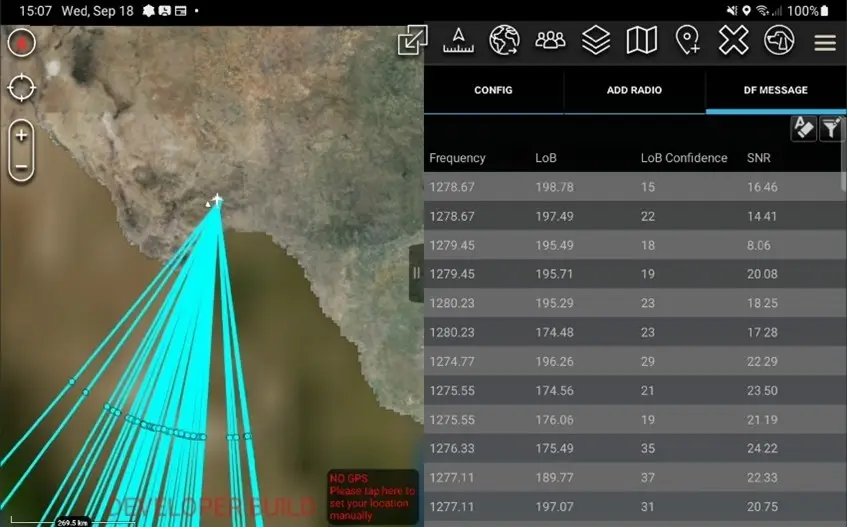Switch to the CONFIG tab
Viewport: 847px width, 527px height.
(493, 90)
